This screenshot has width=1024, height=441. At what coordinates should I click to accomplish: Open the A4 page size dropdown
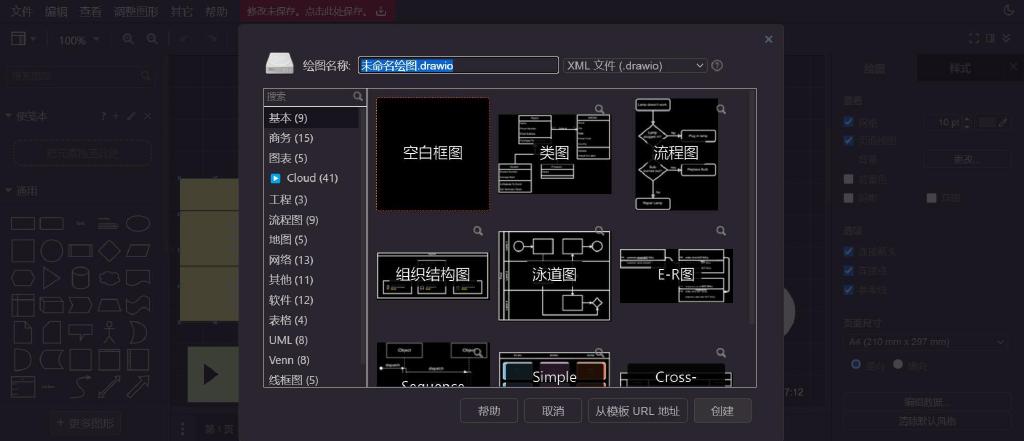(x=925, y=342)
